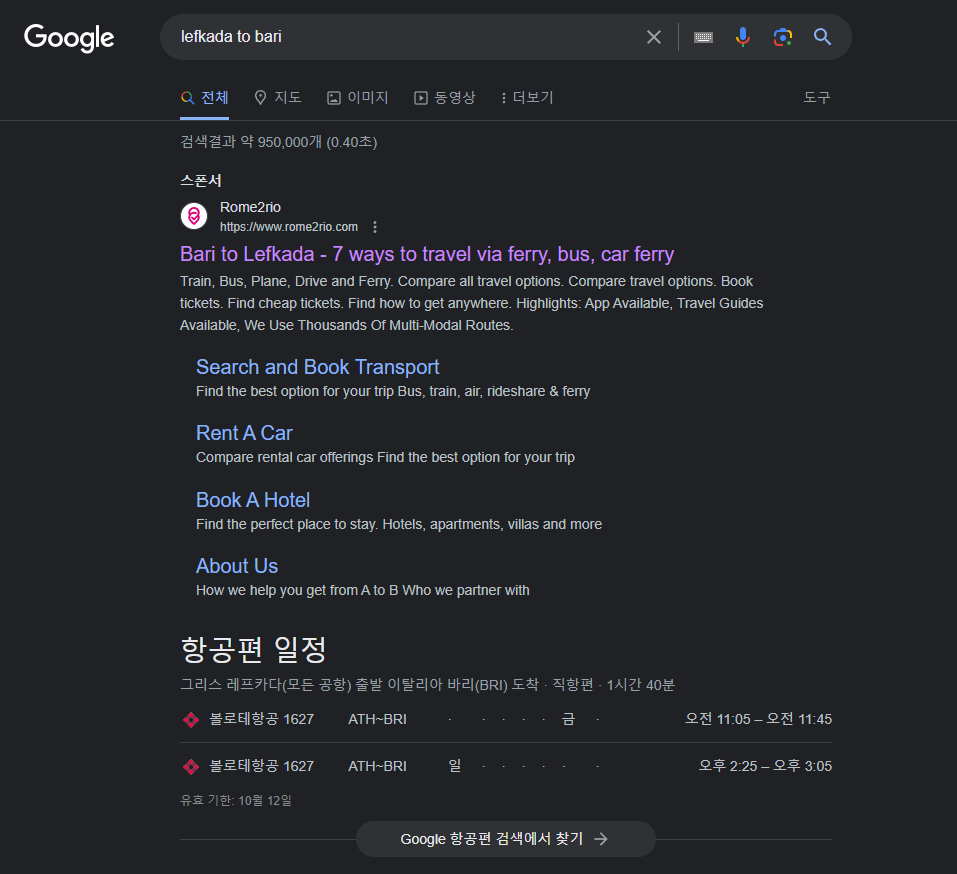Switch to the 지도 (Maps) tab

click(x=278, y=98)
